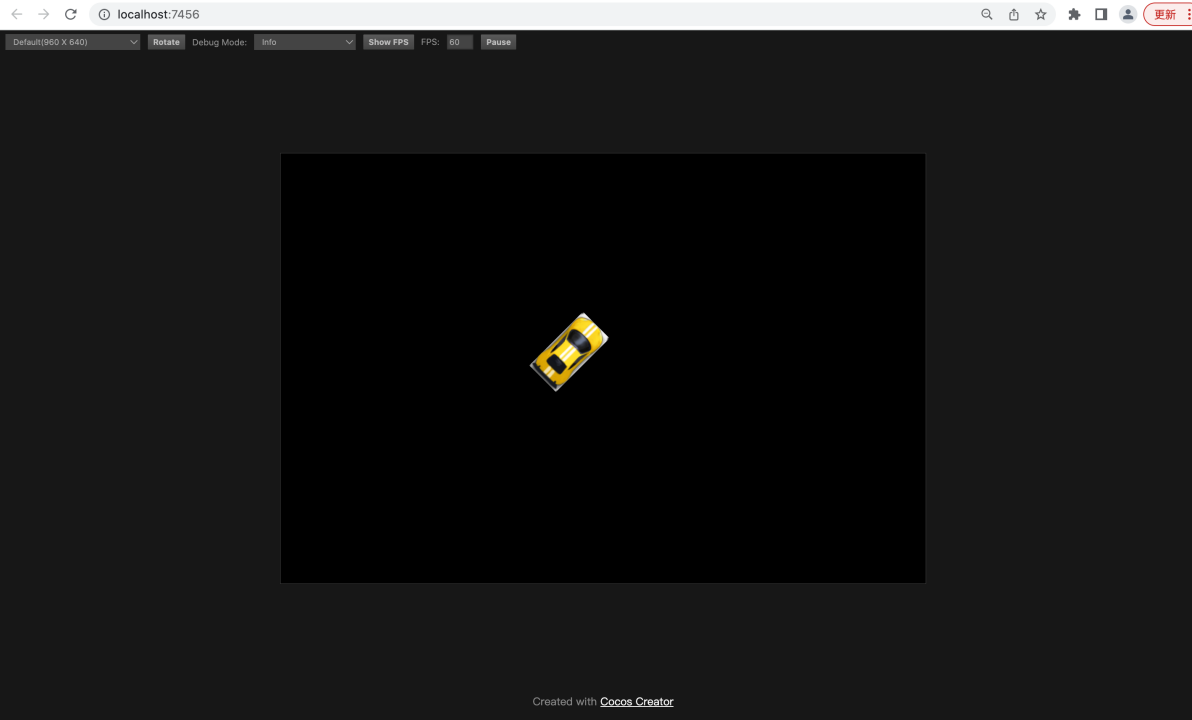Click the Show FPS button
1192x720 pixels.
point(388,42)
